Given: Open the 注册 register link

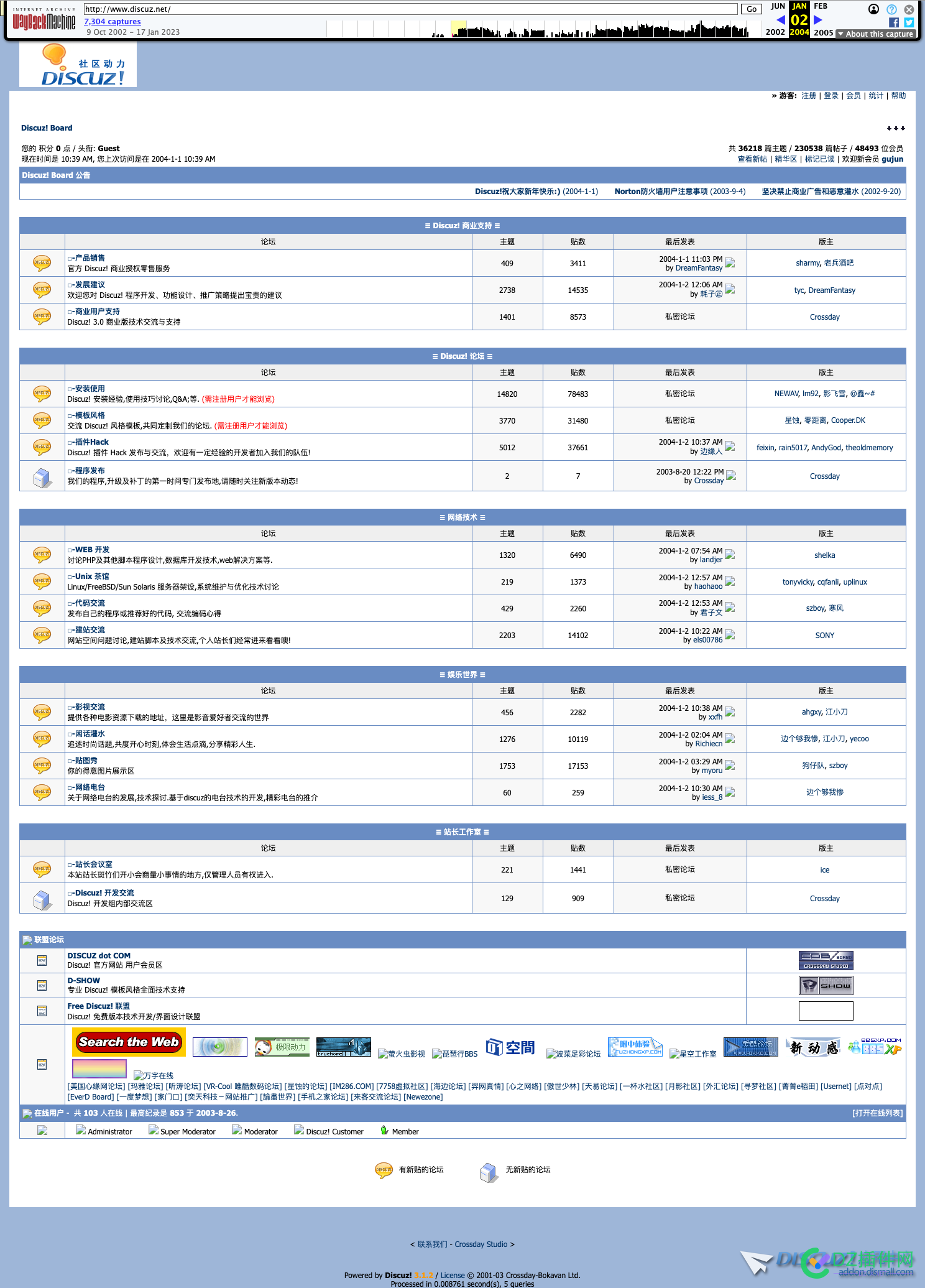Looking at the screenshot, I should (809, 96).
